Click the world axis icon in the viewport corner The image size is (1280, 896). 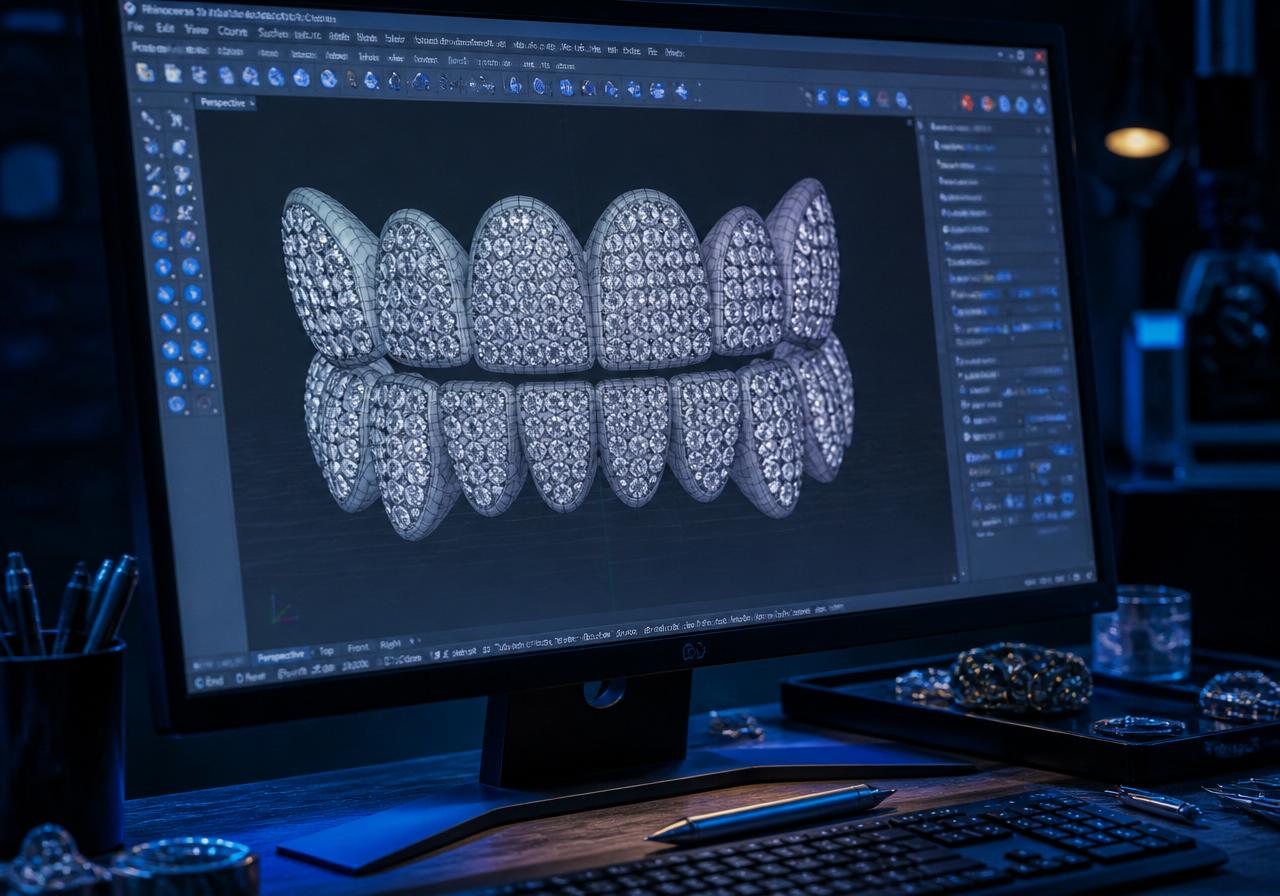(x=283, y=609)
